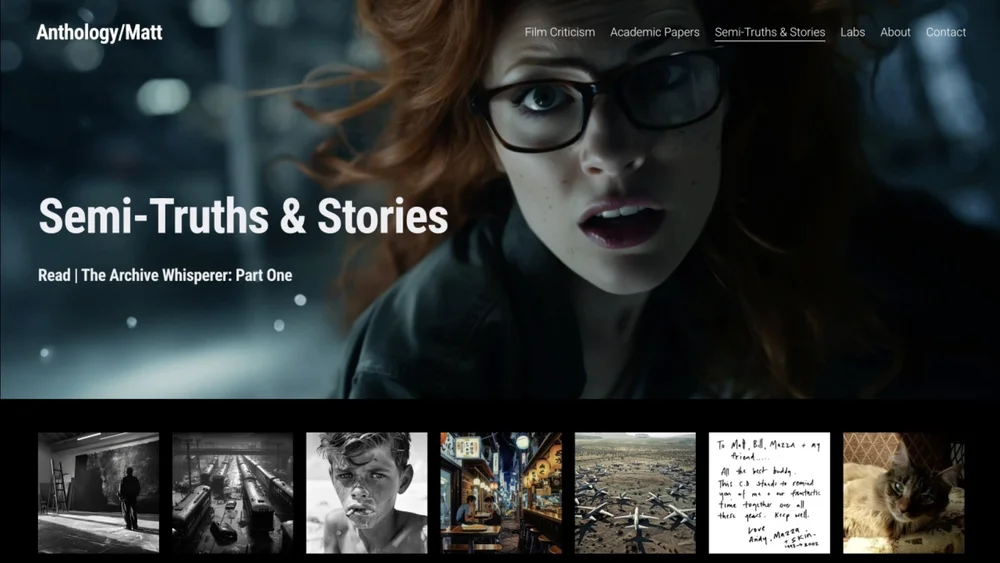Open the cat photo thumbnail

pyautogui.click(x=904, y=493)
